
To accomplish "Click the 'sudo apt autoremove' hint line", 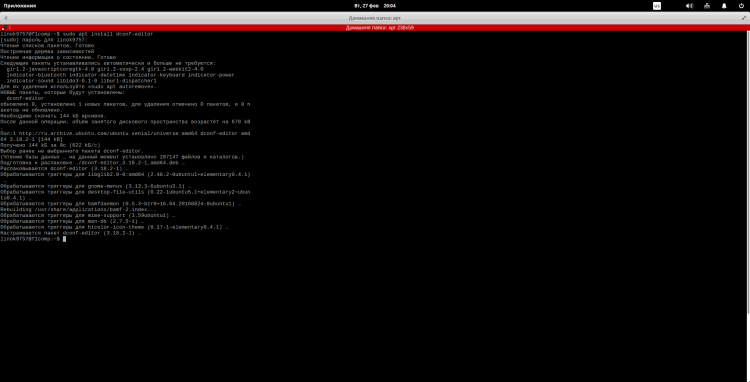I will coord(78,87).
